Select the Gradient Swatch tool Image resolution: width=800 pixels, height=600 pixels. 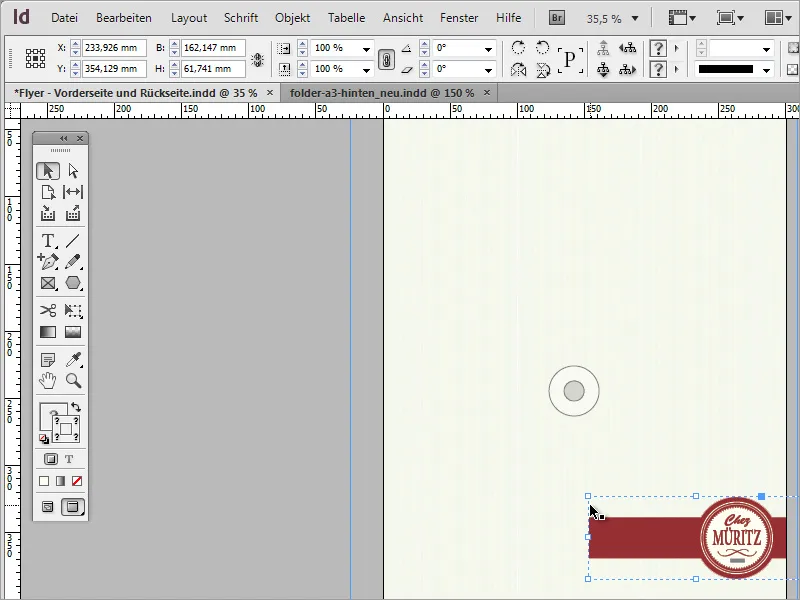tap(47, 331)
